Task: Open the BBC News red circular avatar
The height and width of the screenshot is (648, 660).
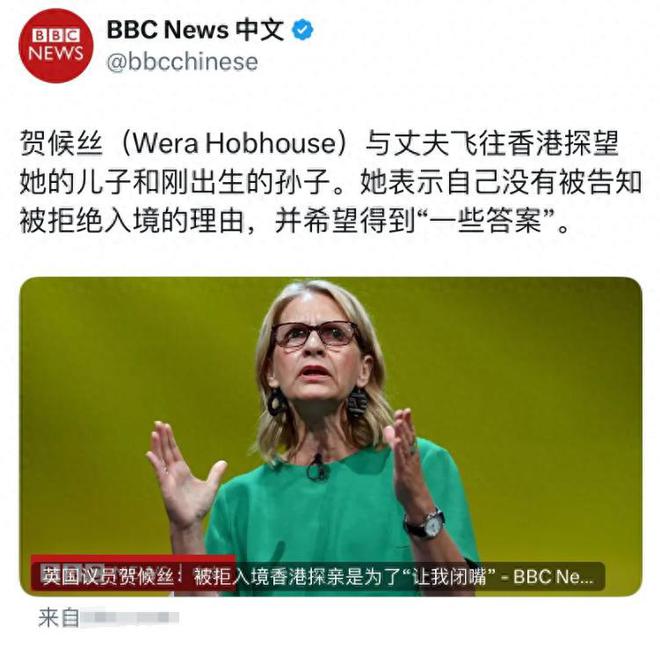Action: [x=56, y=46]
